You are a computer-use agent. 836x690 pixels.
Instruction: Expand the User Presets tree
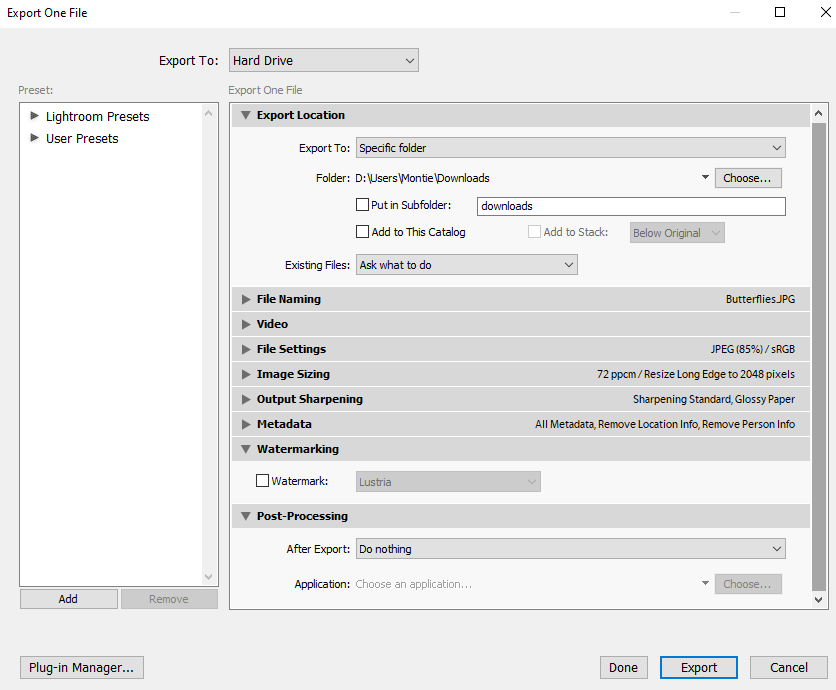coord(34,138)
